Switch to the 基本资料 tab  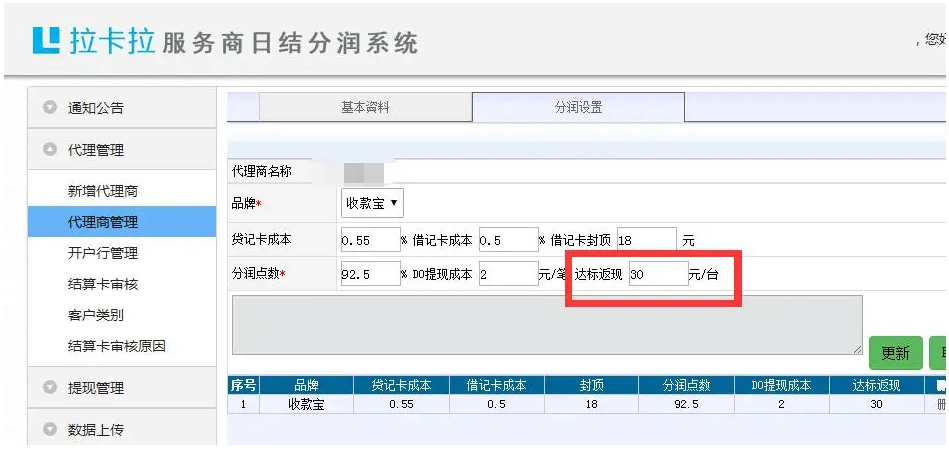[365, 108]
